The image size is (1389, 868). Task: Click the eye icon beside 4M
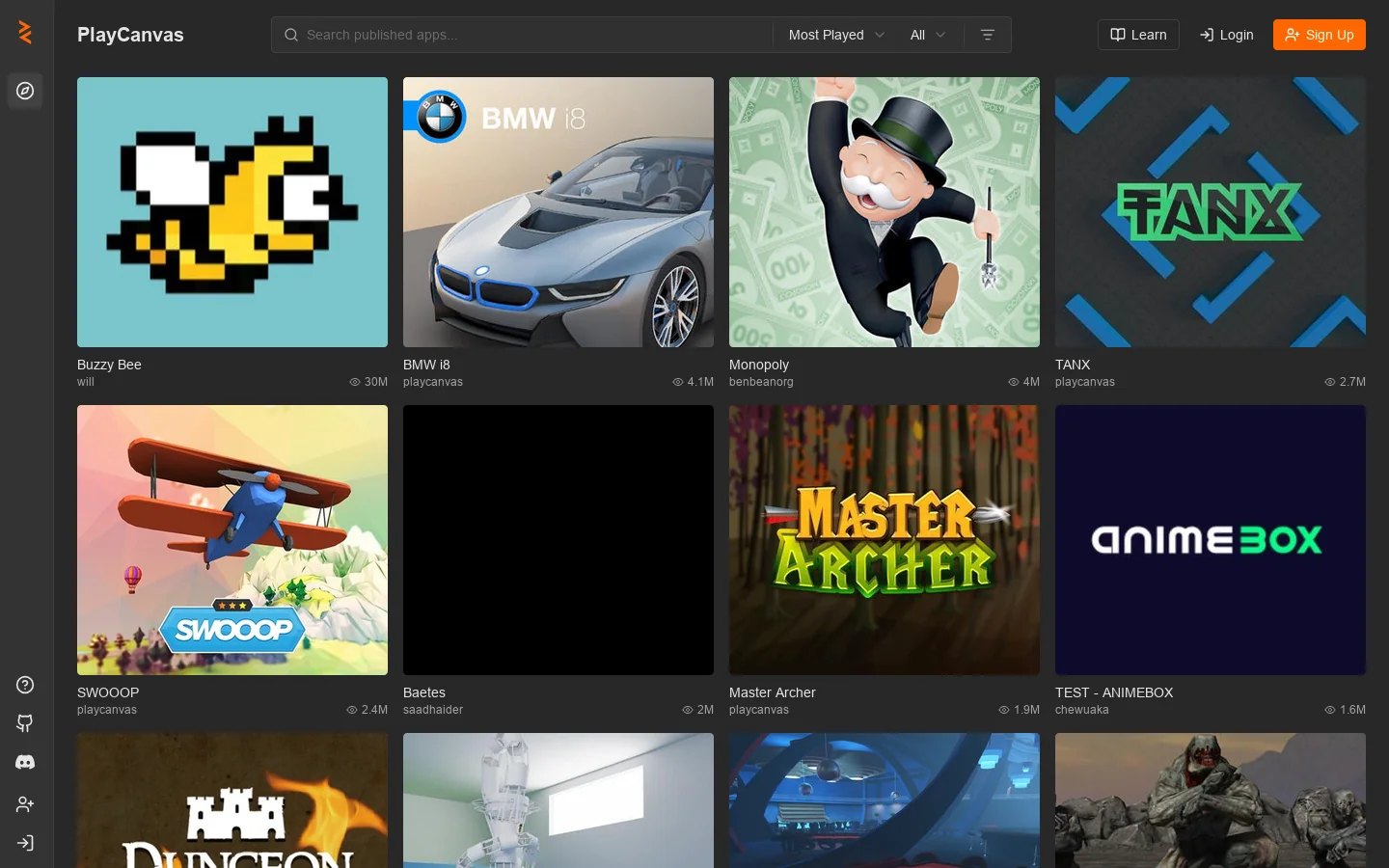pyautogui.click(x=1014, y=382)
